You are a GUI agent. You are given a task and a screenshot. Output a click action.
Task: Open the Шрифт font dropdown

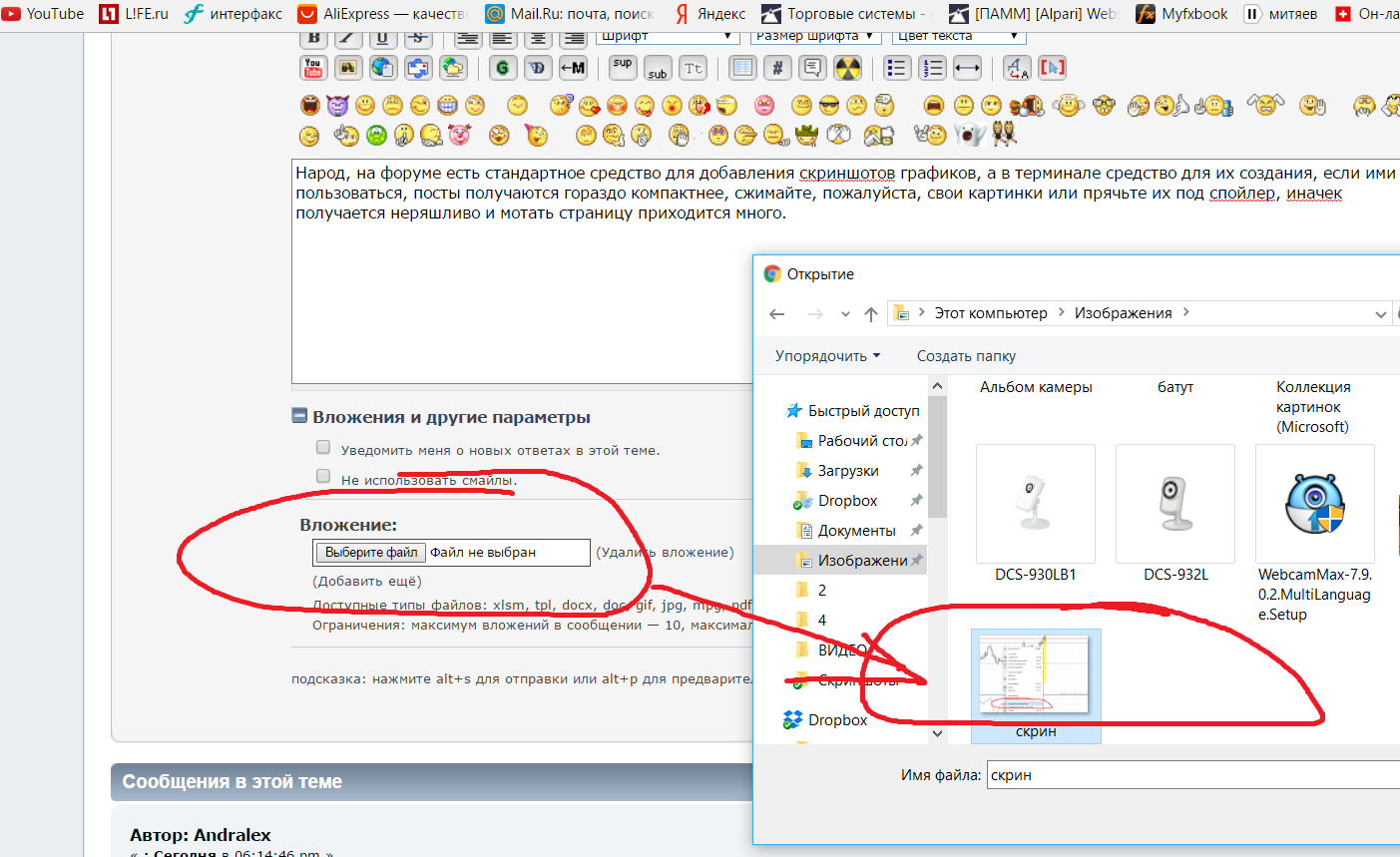(x=667, y=36)
